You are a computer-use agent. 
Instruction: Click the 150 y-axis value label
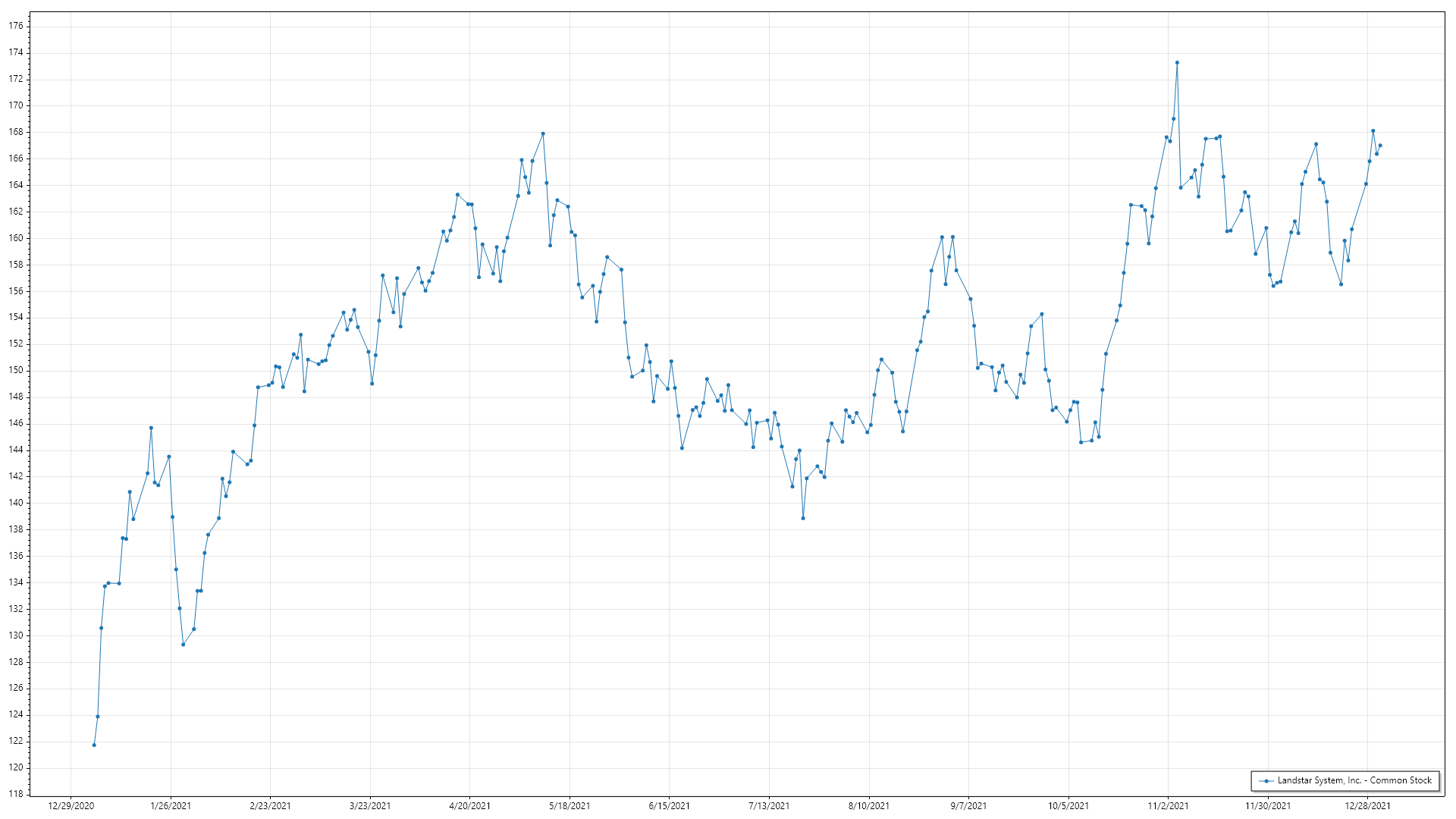pos(16,370)
